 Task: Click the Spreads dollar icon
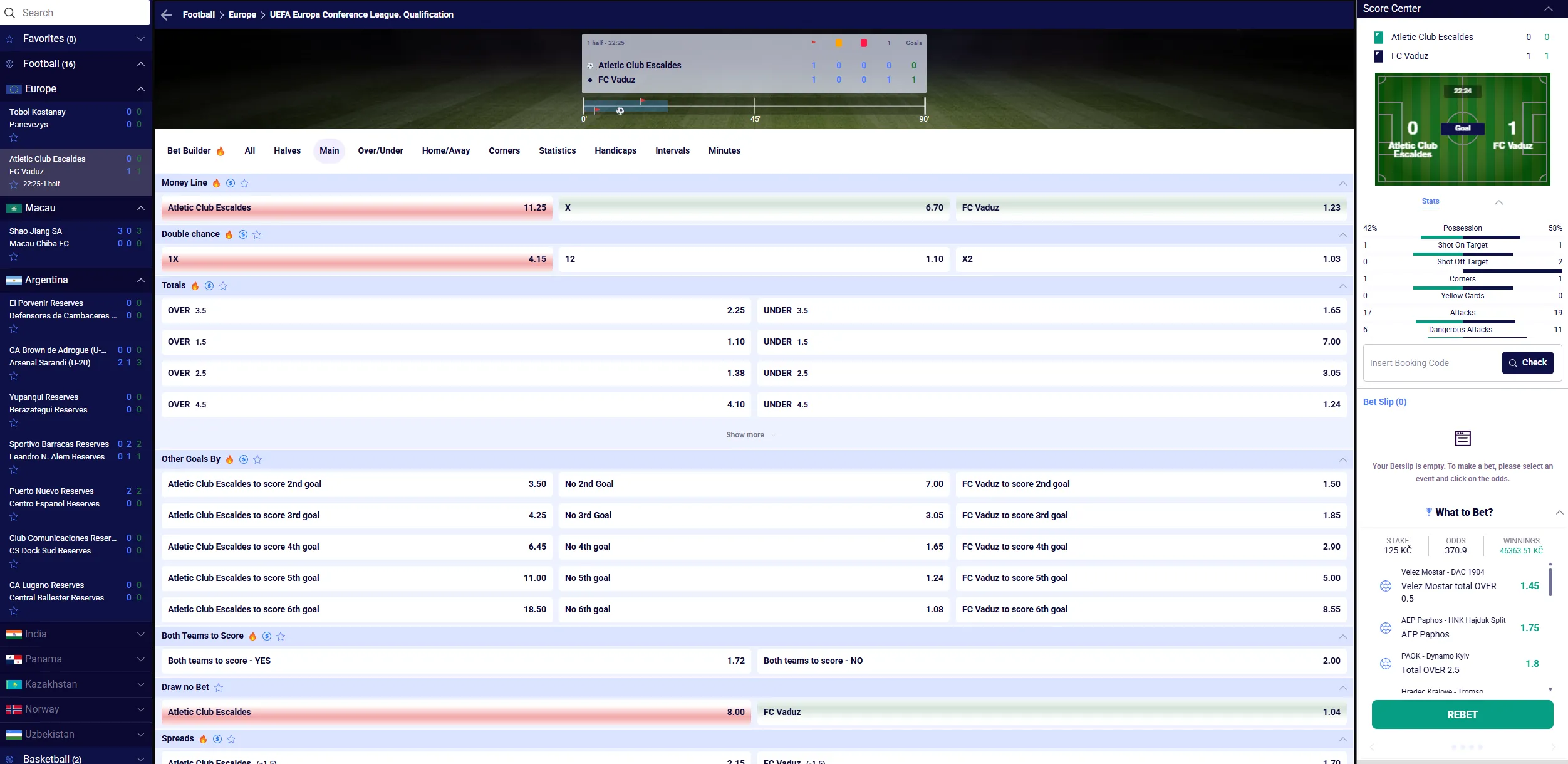(x=217, y=739)
